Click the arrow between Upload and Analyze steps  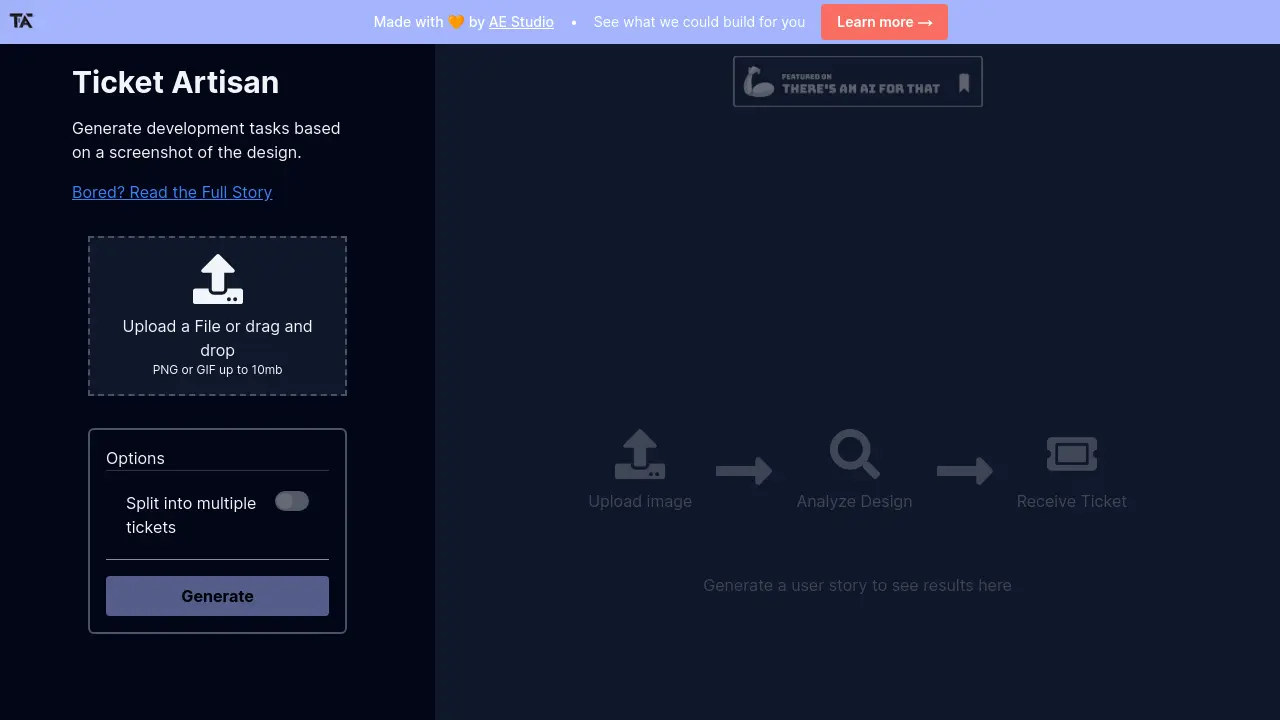[x=744, y=470]
